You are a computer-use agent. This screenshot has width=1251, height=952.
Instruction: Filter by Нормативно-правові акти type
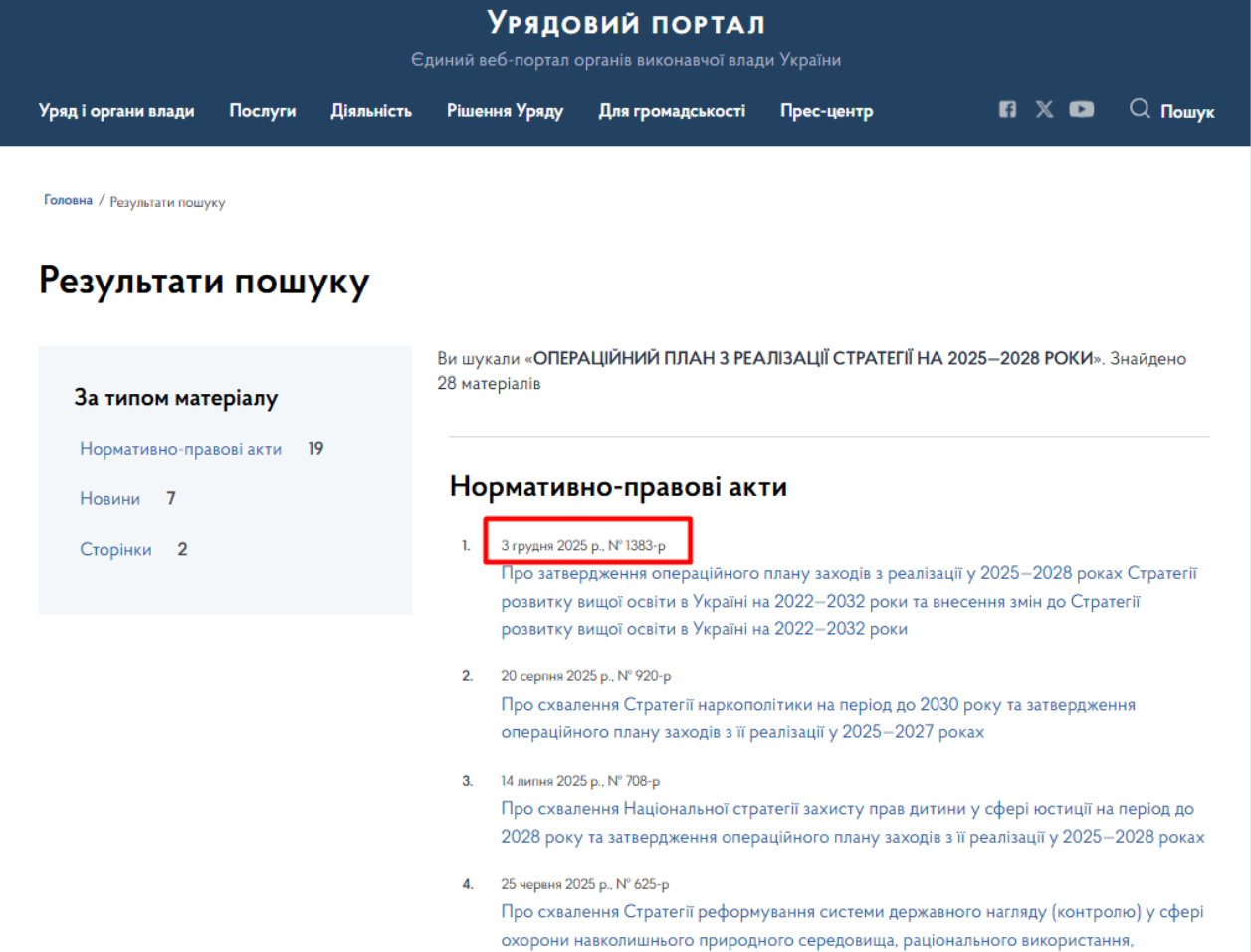[180, 449]
